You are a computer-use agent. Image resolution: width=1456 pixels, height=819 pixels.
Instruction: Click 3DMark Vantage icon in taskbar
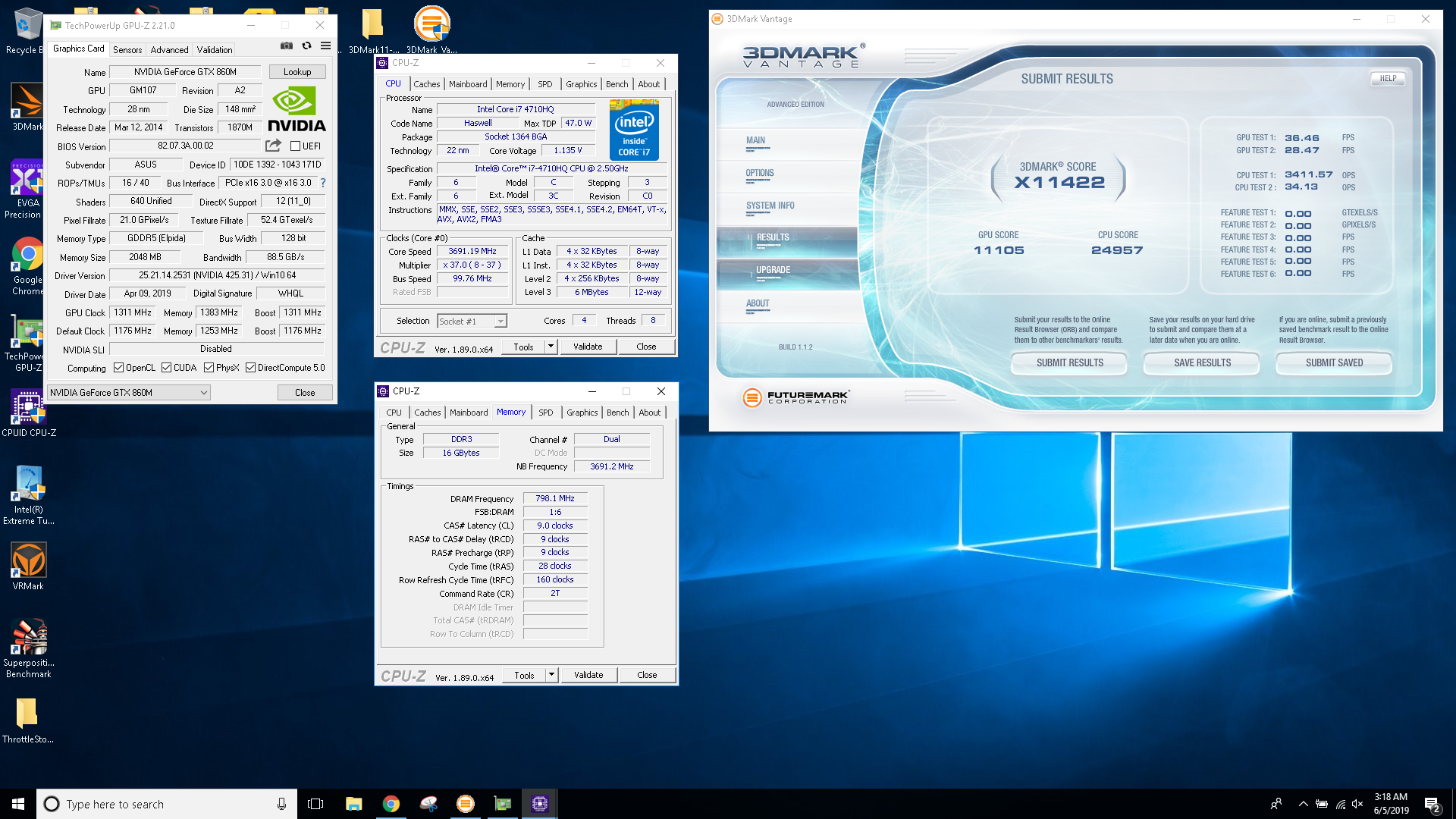[466, 804]
